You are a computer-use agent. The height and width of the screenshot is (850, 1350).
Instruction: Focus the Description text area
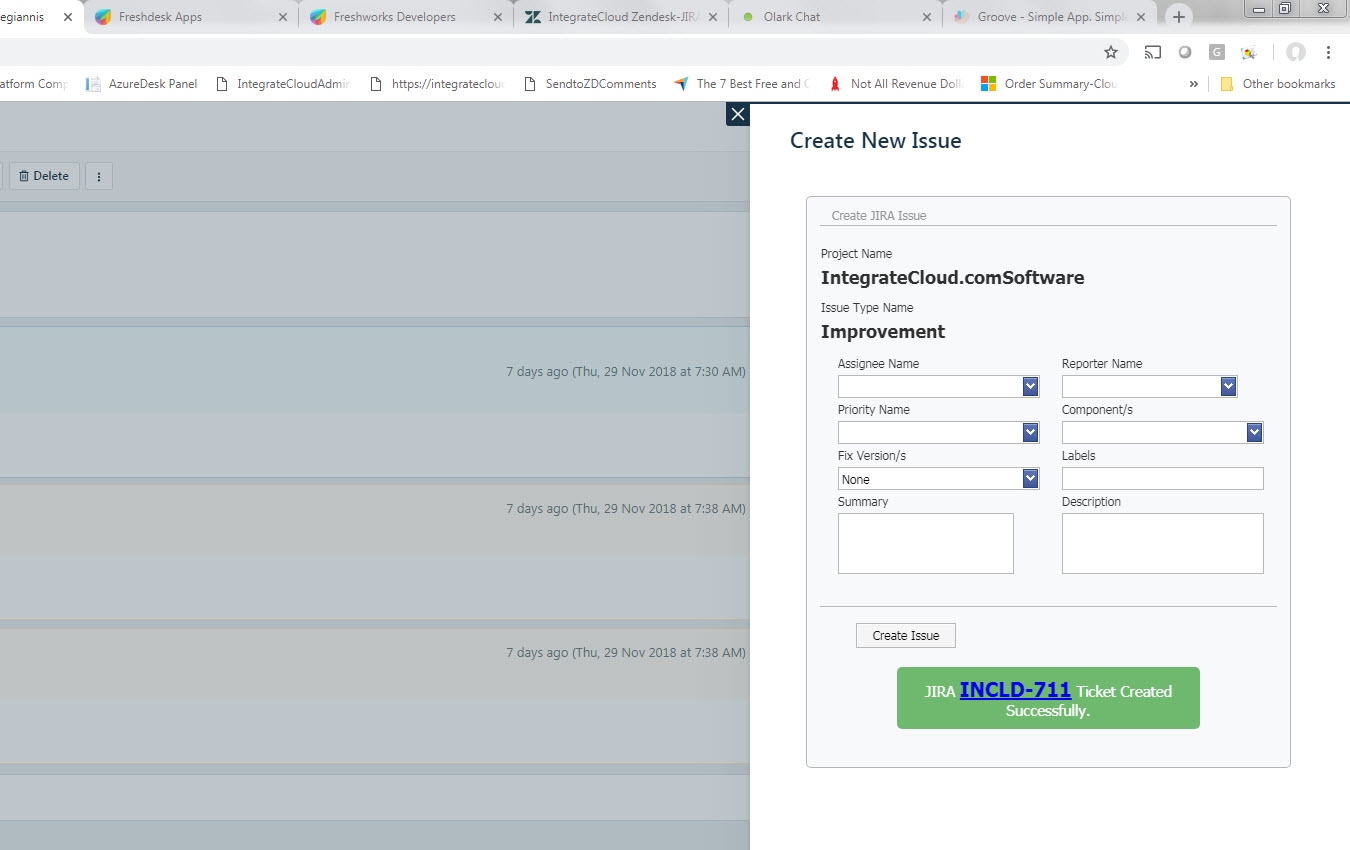[x=1162, y=543]
